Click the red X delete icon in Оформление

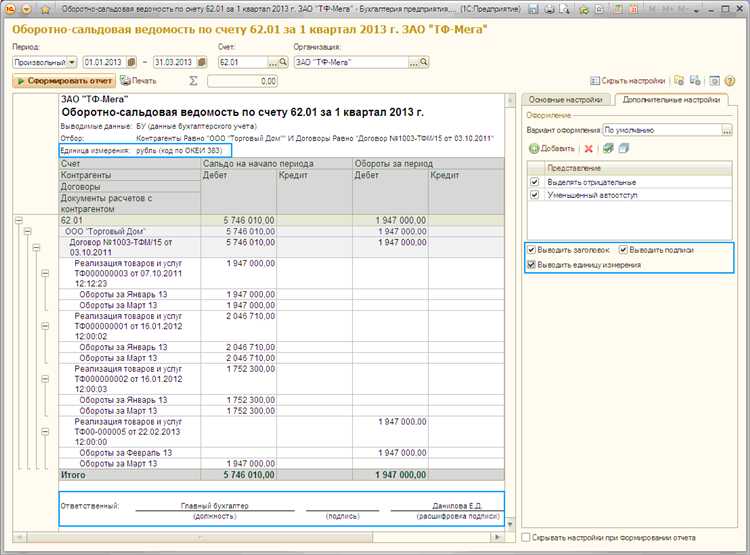[x=588, y=148]
